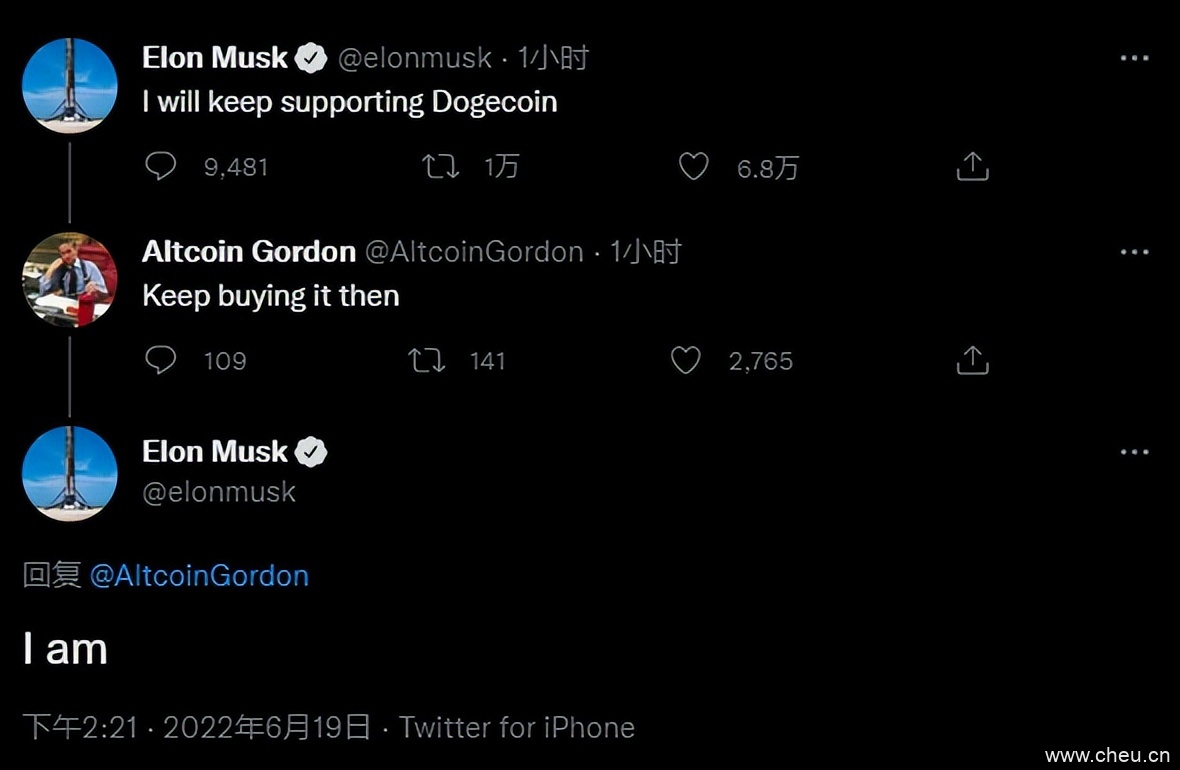1180x770 pixels.
Task: Like Elon Musk's Dogecoin tweet
Action: (x=694, y=166)
